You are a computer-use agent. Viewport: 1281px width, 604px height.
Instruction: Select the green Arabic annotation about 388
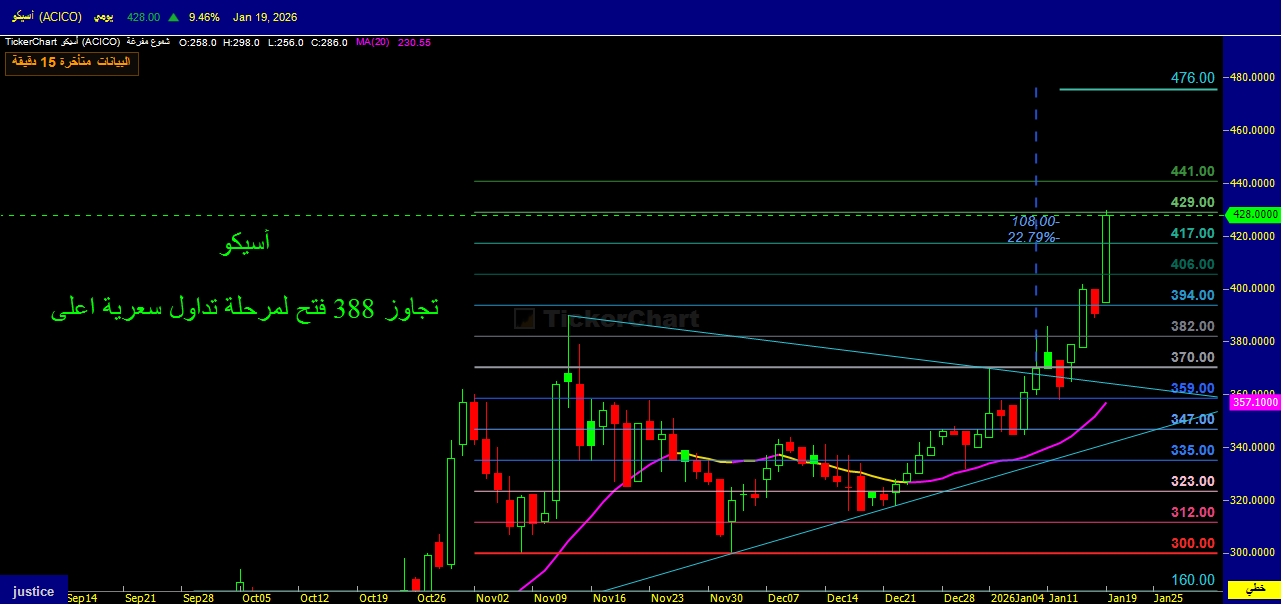click(x=245, y=310)
